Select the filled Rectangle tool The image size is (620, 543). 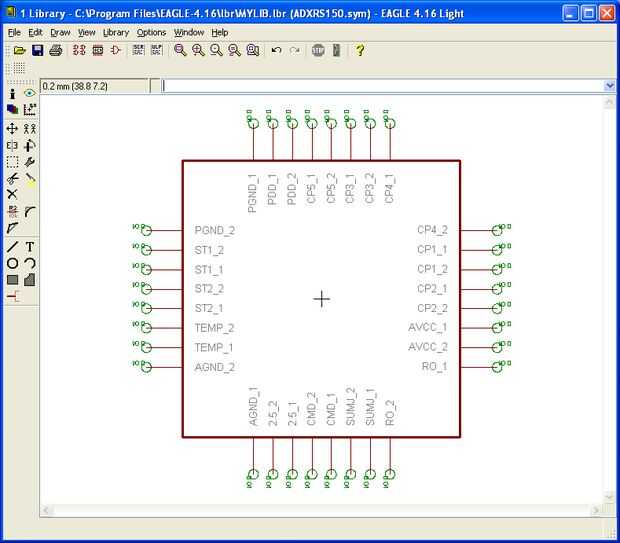(x=12, y=280)
